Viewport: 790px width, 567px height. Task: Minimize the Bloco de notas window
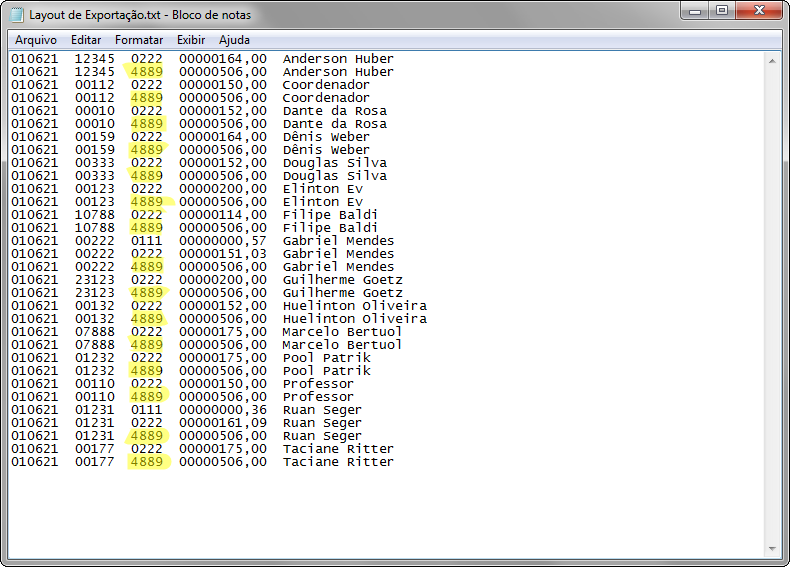695,11
